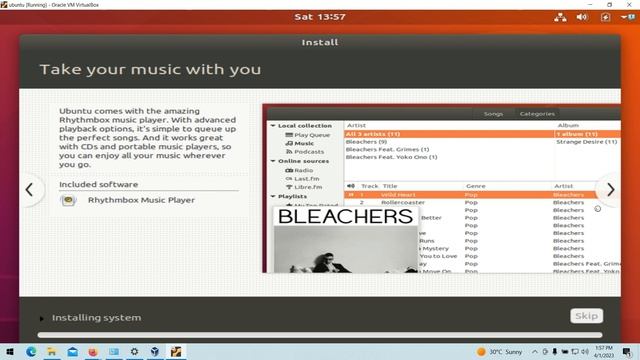Click the installation progress bar

(x=320, y=335)
